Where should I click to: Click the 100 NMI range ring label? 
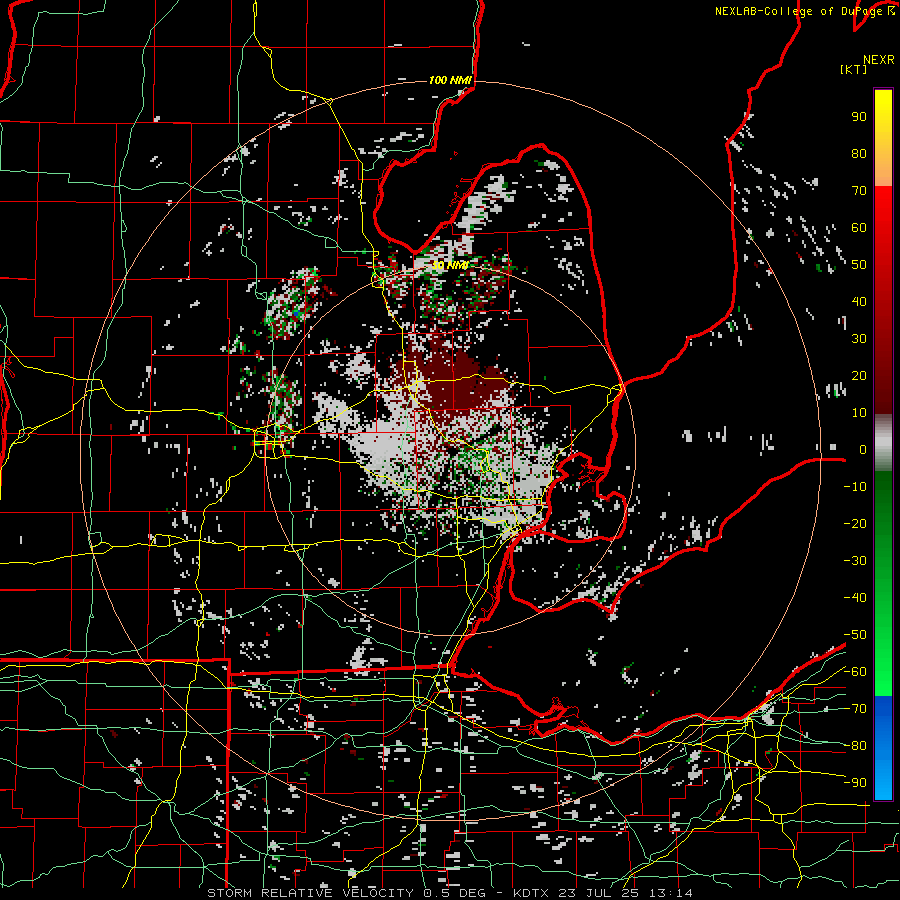(x=450, y=80)
